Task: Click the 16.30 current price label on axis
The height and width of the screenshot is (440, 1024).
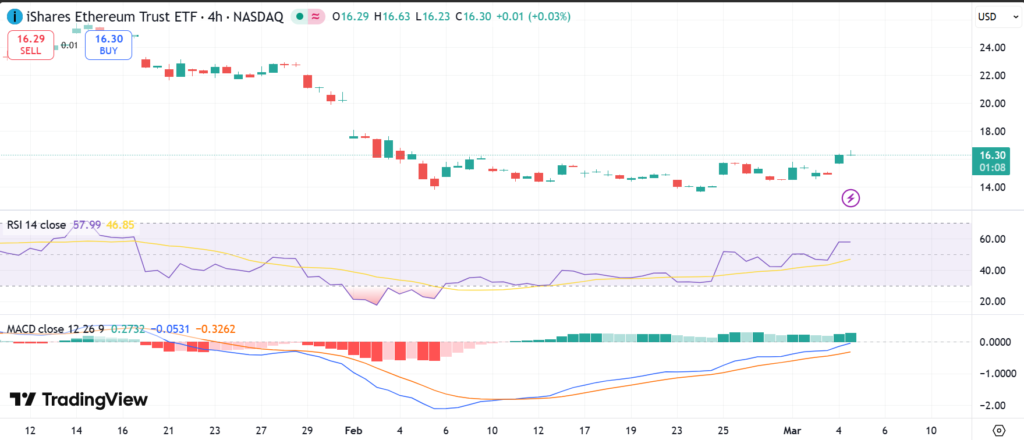Action: 992,155
